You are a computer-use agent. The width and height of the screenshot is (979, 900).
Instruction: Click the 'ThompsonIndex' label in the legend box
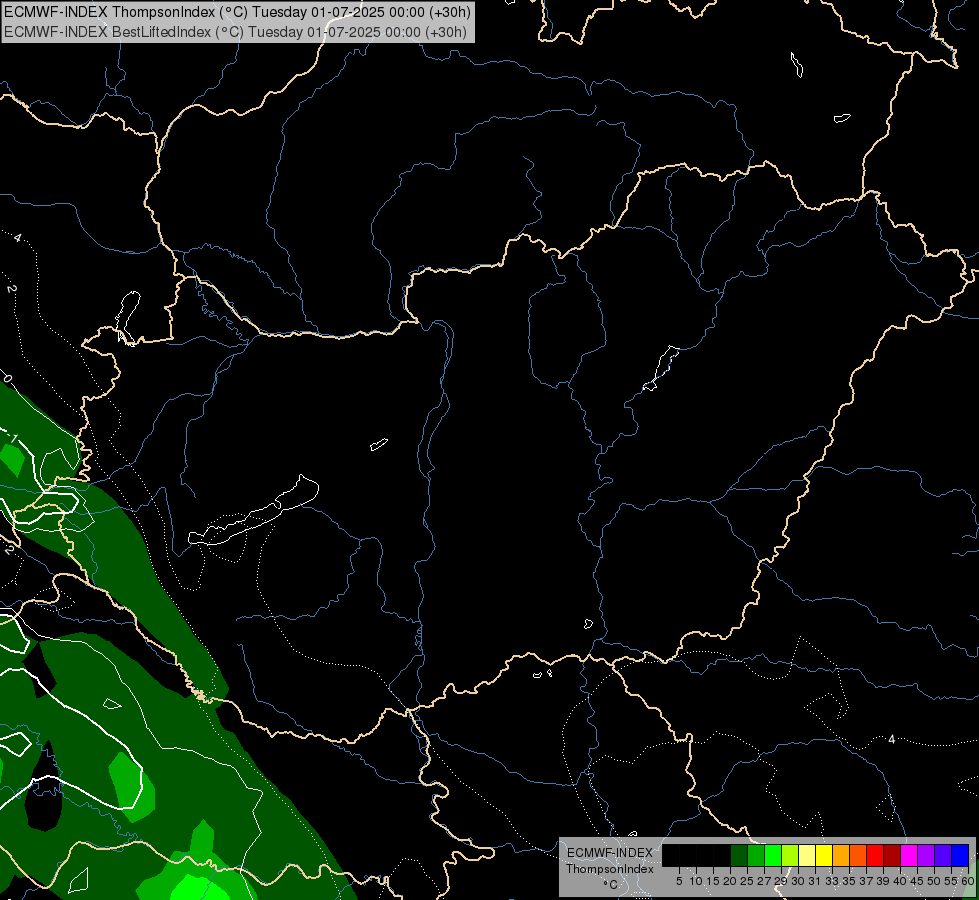pos(610,869)
